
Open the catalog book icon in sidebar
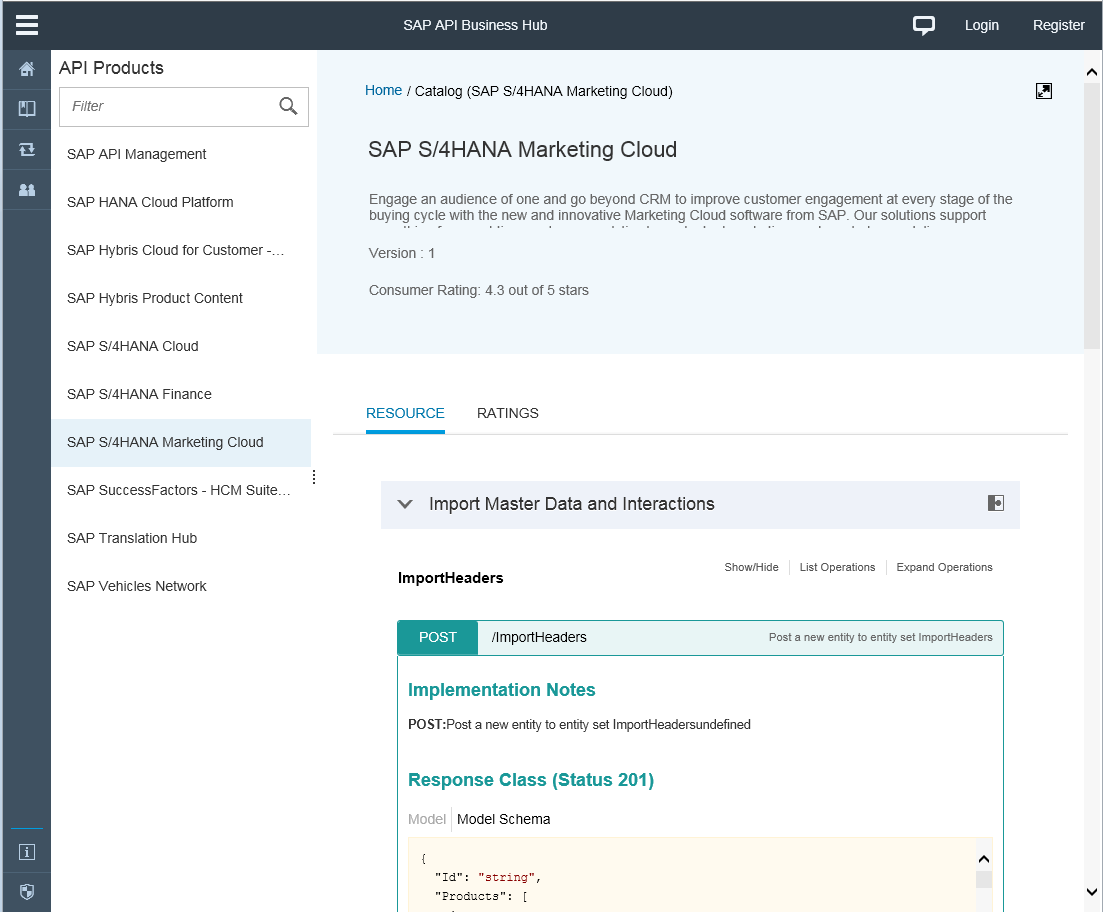coord(27,109)
